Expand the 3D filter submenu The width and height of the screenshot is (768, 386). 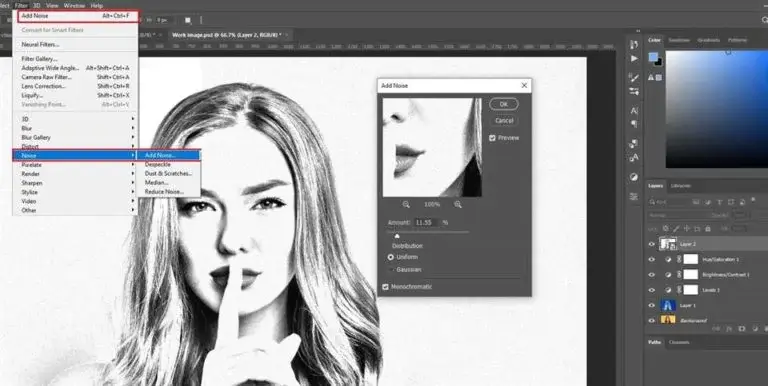pos(75,119)
